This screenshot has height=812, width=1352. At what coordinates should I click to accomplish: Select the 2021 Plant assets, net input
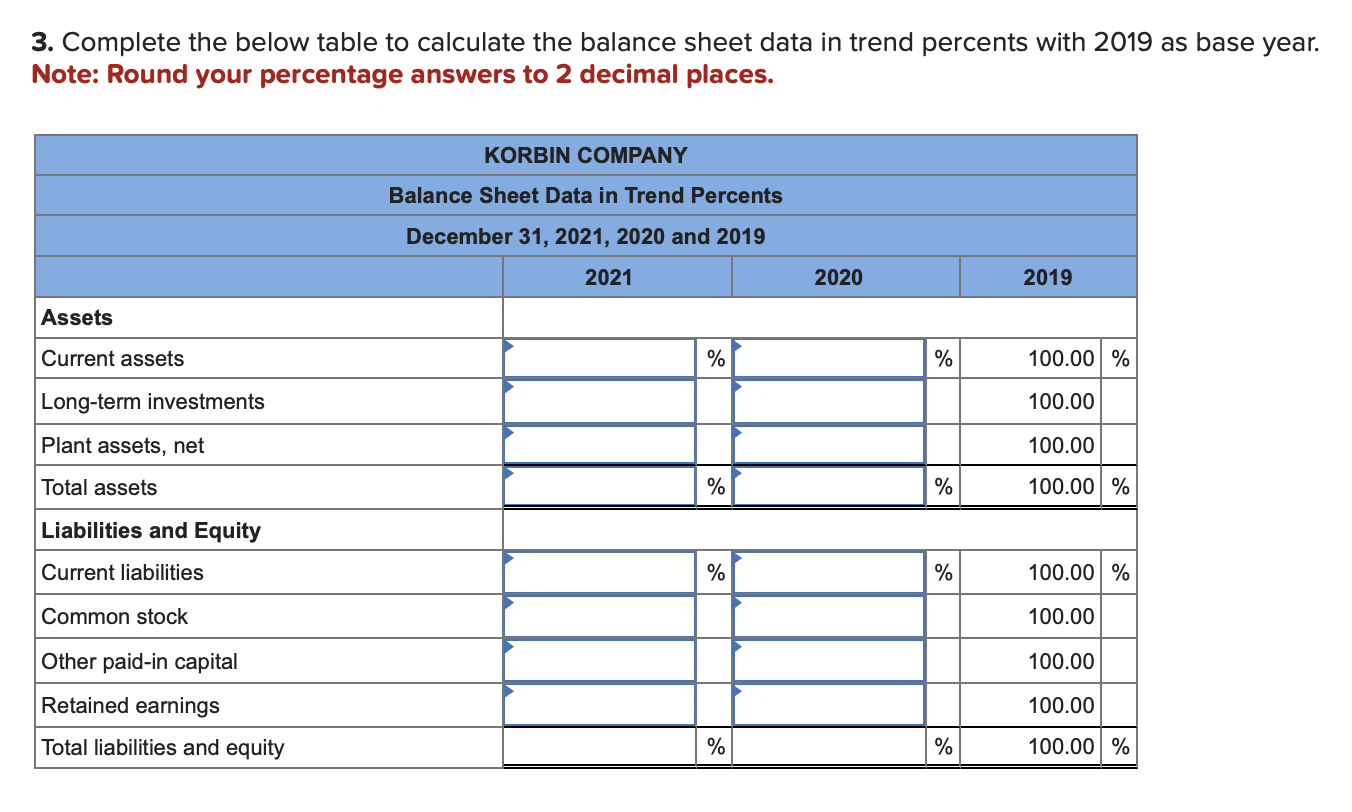coord(600,445)
